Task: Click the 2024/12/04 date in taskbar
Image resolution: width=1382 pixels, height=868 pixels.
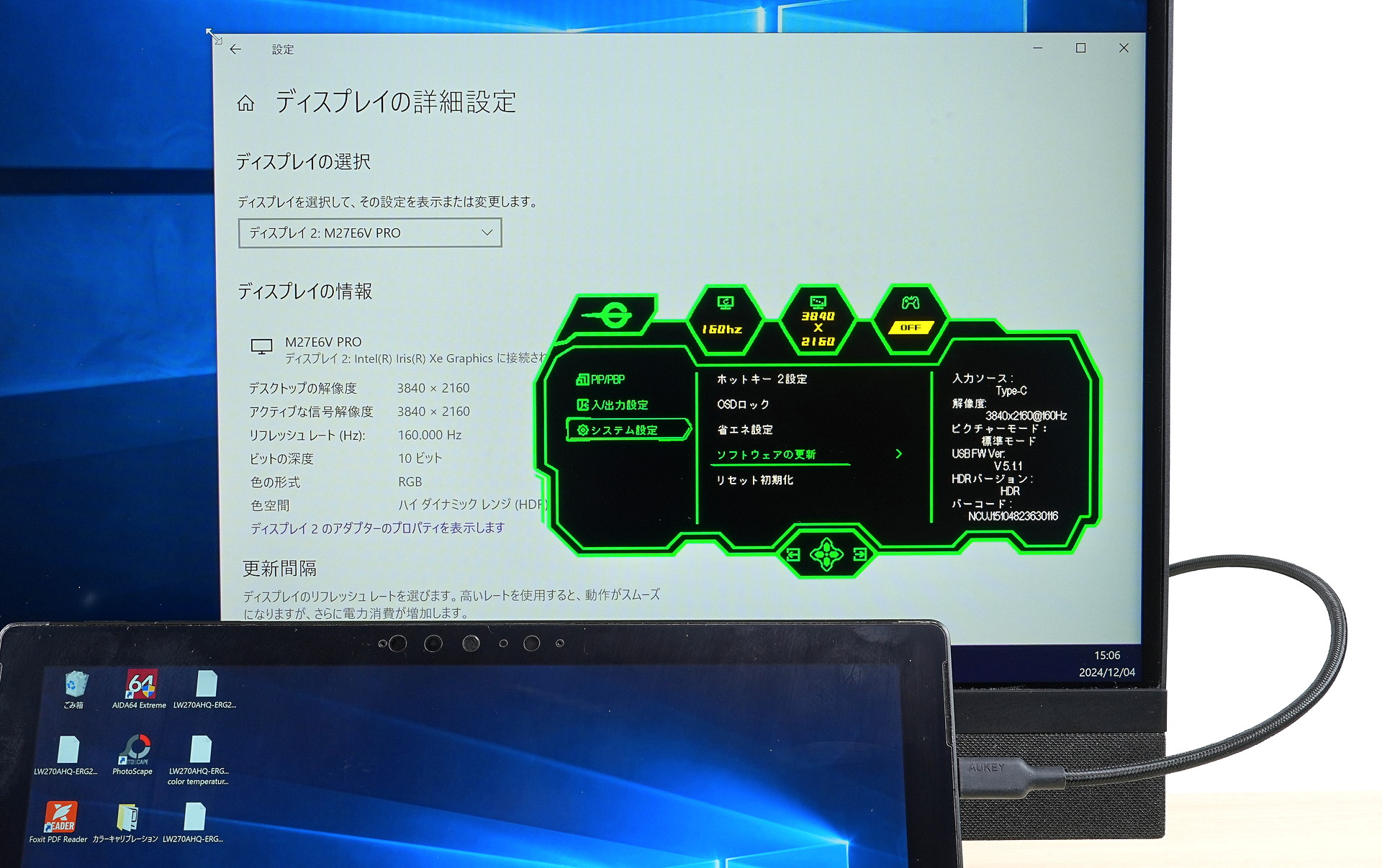Action: (1107, 672)
